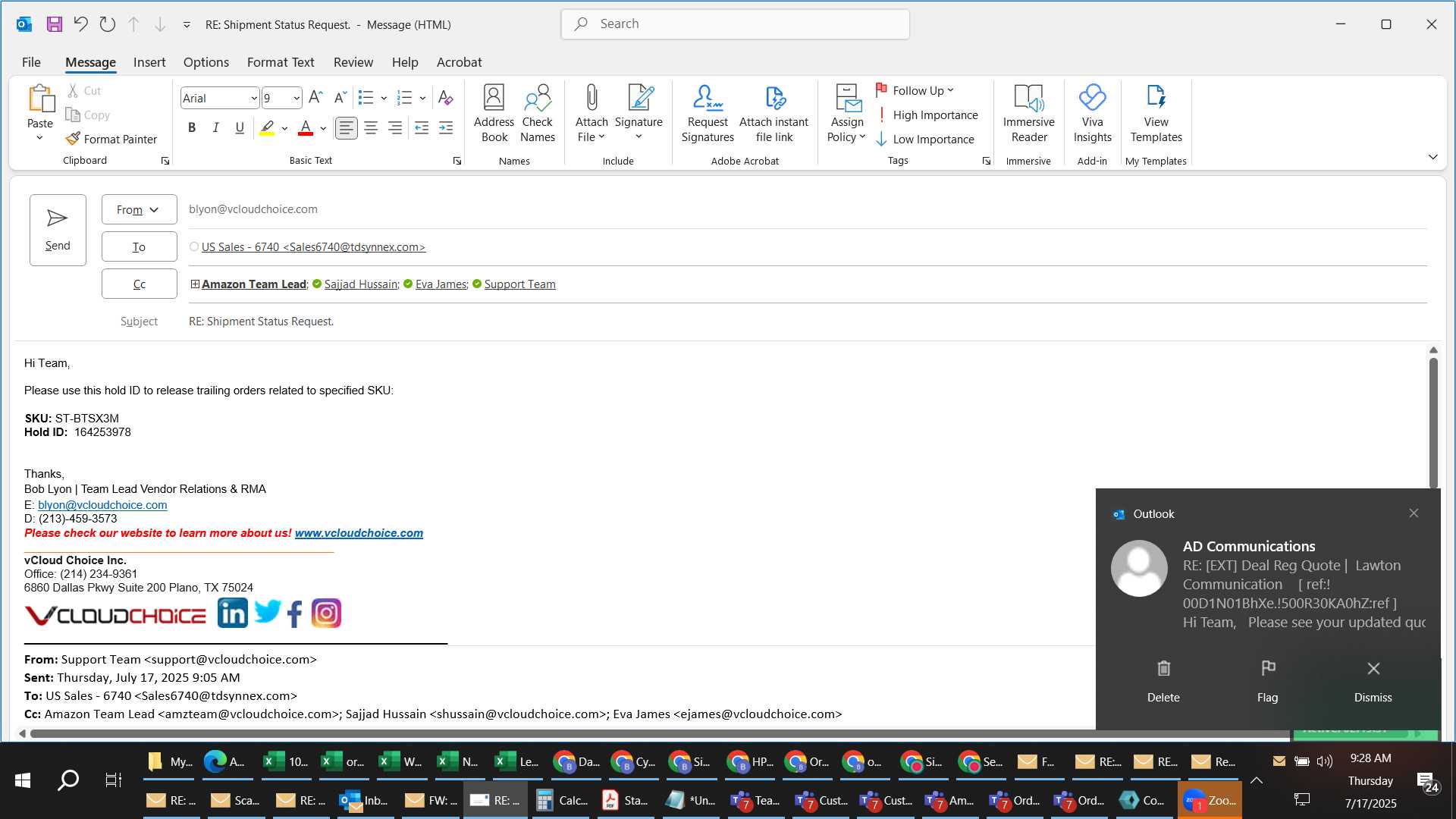Apply yellow text highlight color

coord(267,128)
